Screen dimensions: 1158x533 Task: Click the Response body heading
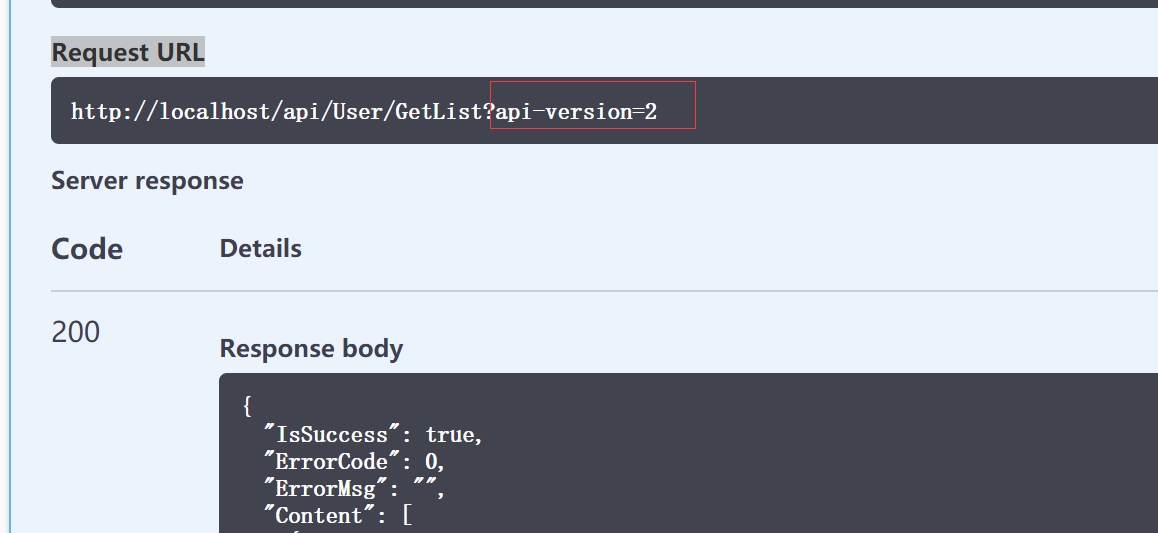(311, 348)
